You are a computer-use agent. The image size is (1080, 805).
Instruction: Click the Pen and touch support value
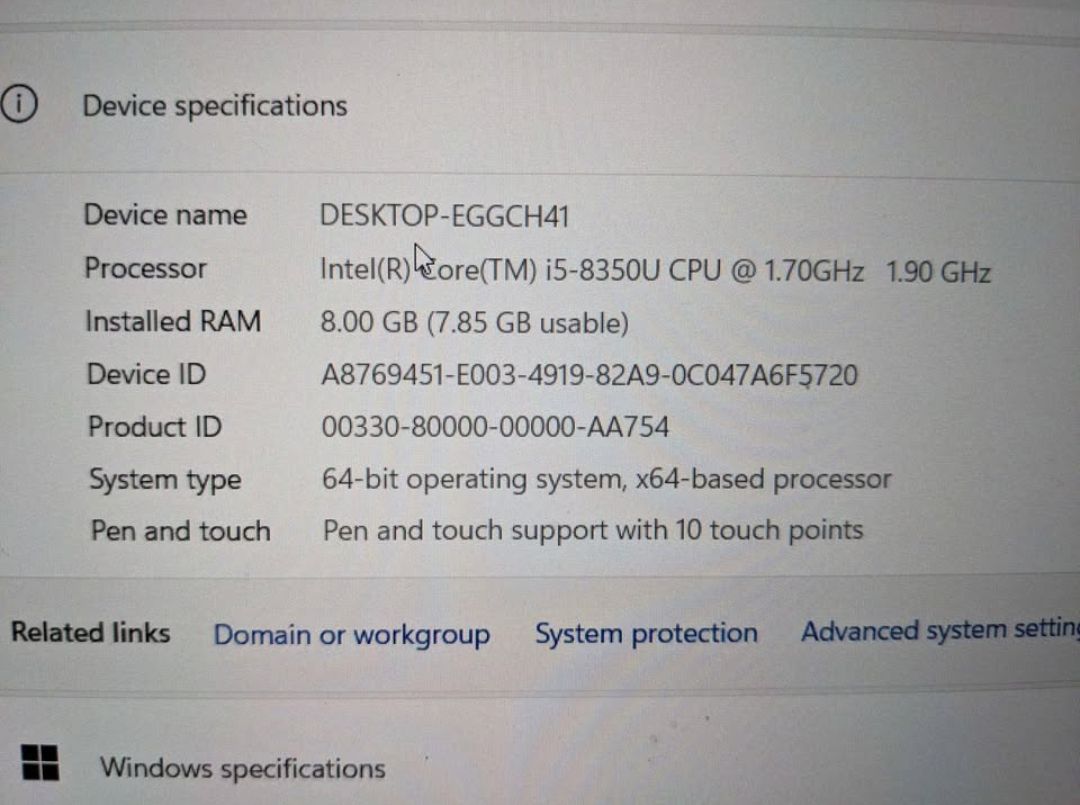point(593,530)
